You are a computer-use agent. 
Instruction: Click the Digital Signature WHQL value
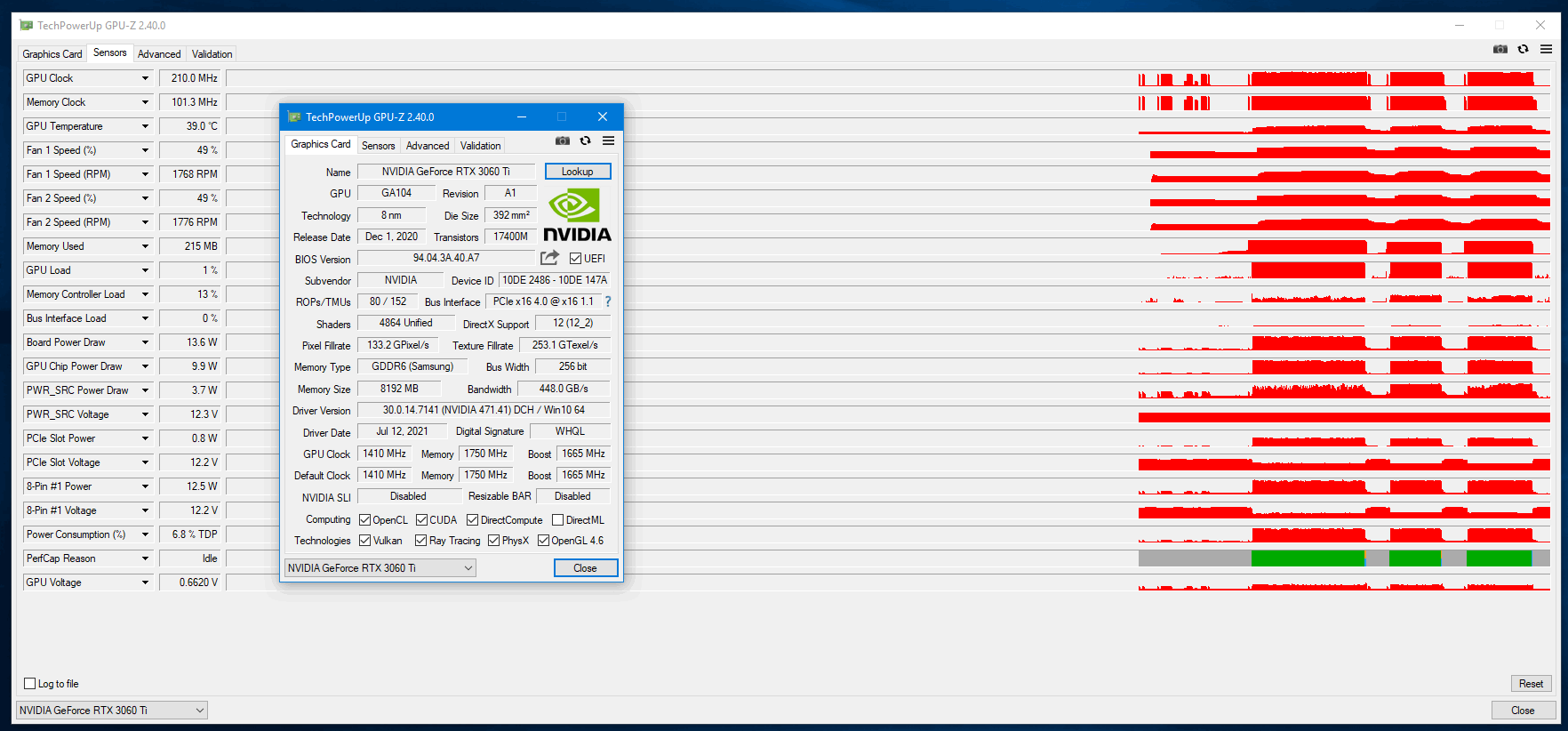571,431
